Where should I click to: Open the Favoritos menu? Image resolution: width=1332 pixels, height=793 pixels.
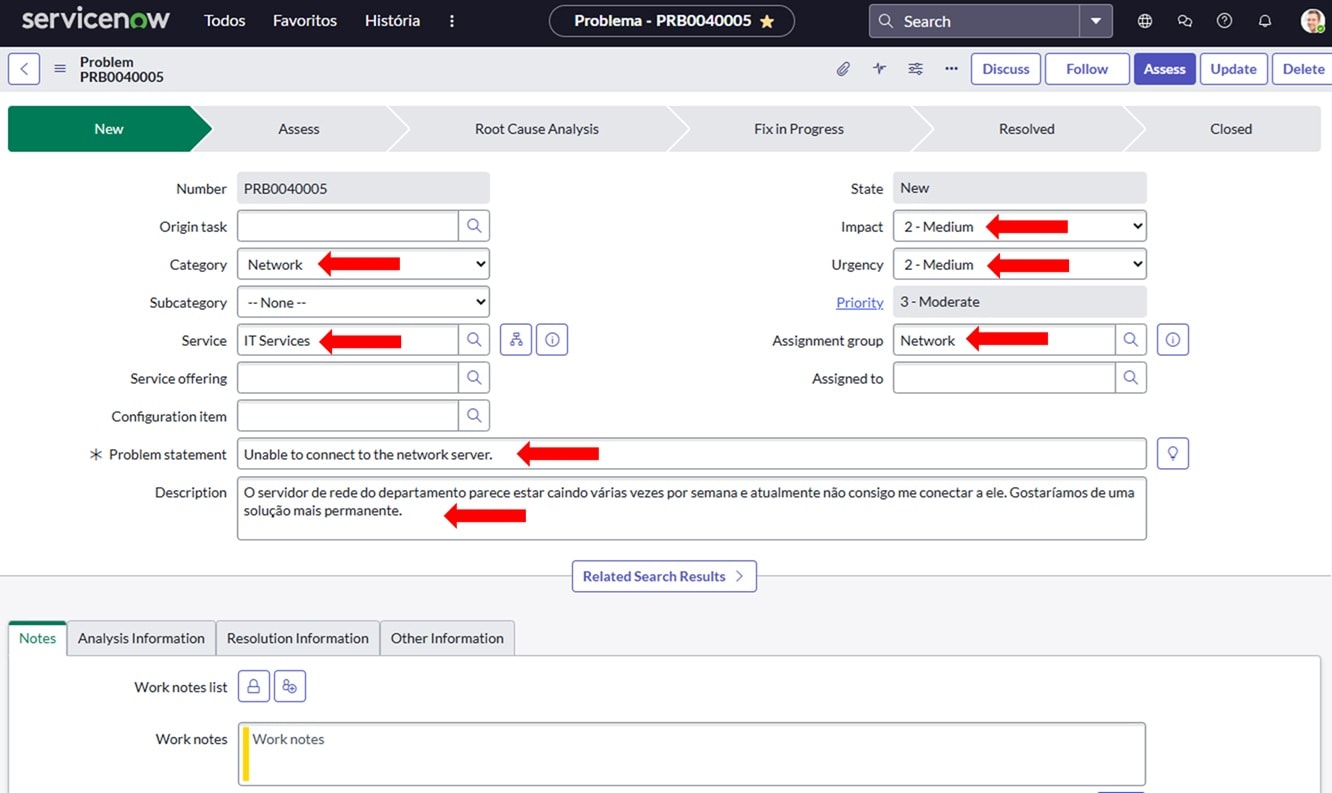[x=305, y=21]
